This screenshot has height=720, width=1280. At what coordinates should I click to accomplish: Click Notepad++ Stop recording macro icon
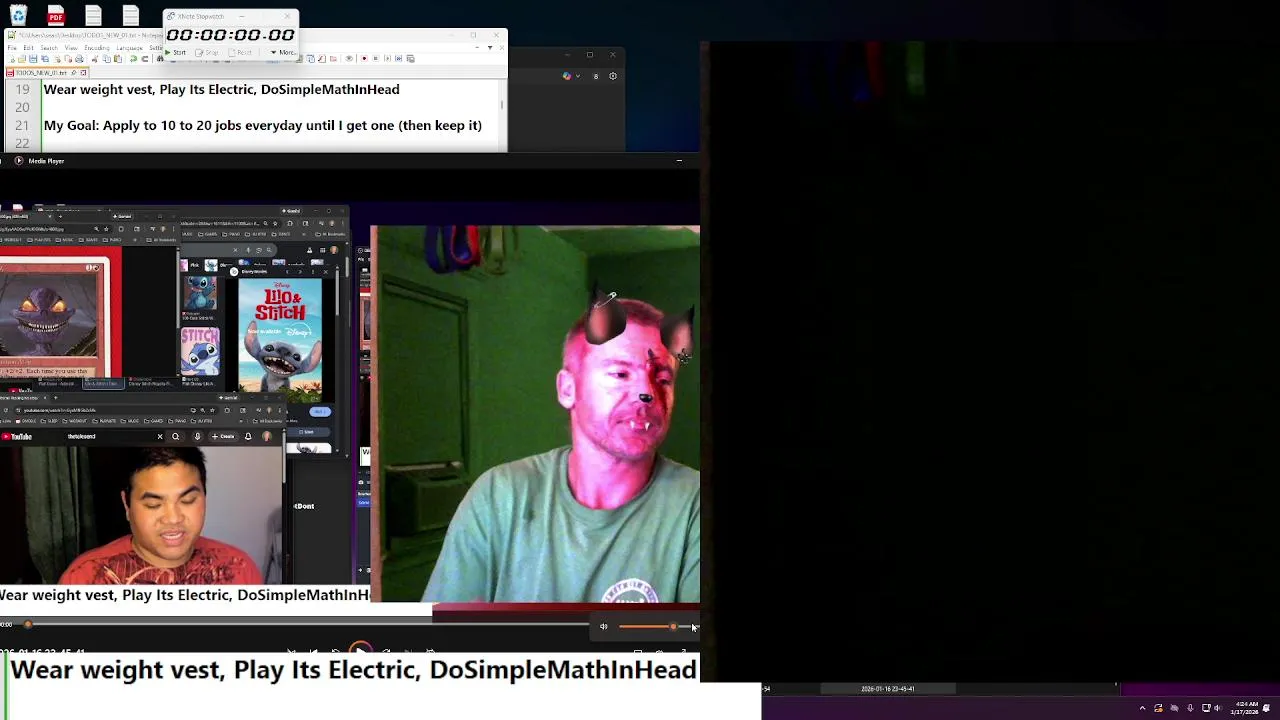pyautogui.click(x=376, y=58)
